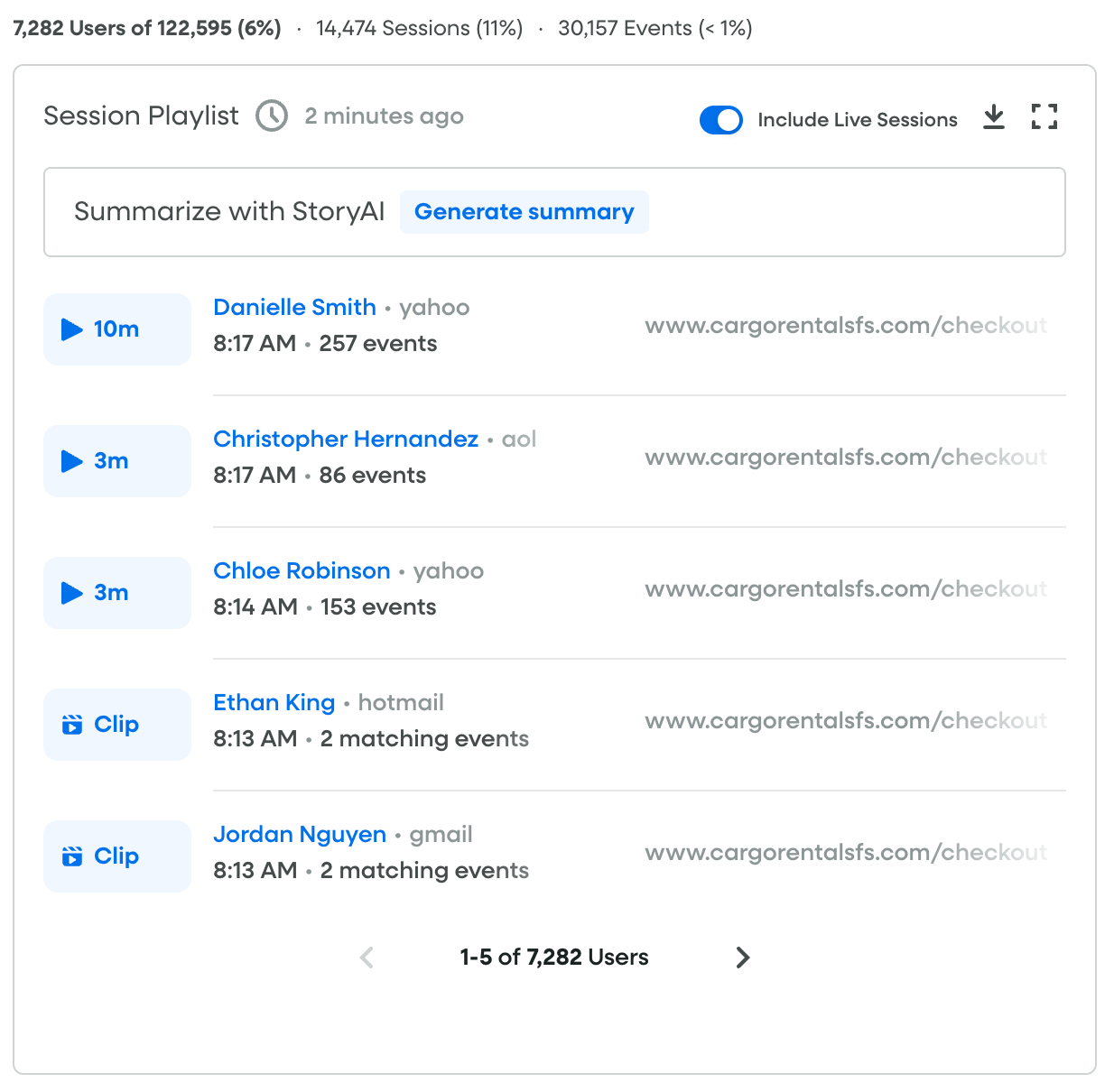
Task: Go to next page of users
Action: point(742,958)
